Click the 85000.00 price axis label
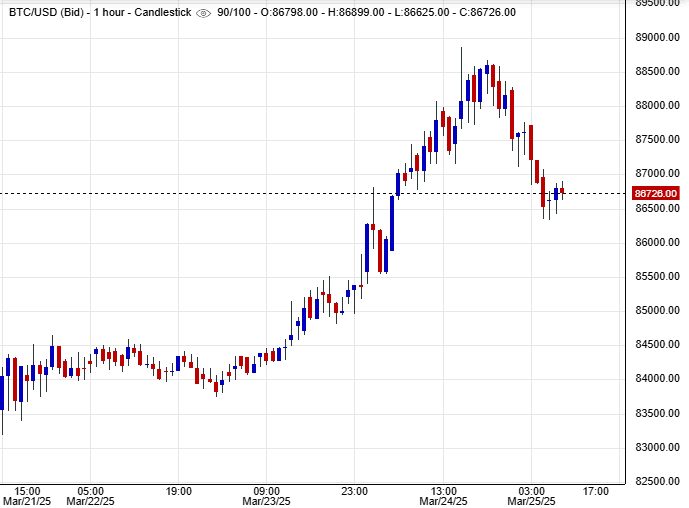The width and height of the screenshot is (689, 508). click(658, 311)
